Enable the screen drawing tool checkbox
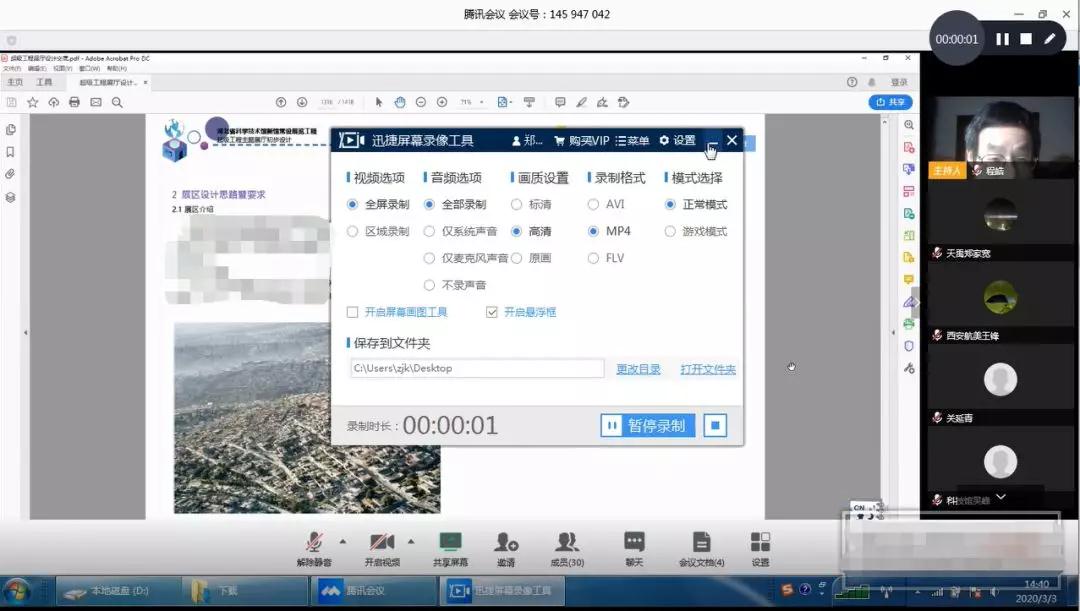 click(353, 313)
